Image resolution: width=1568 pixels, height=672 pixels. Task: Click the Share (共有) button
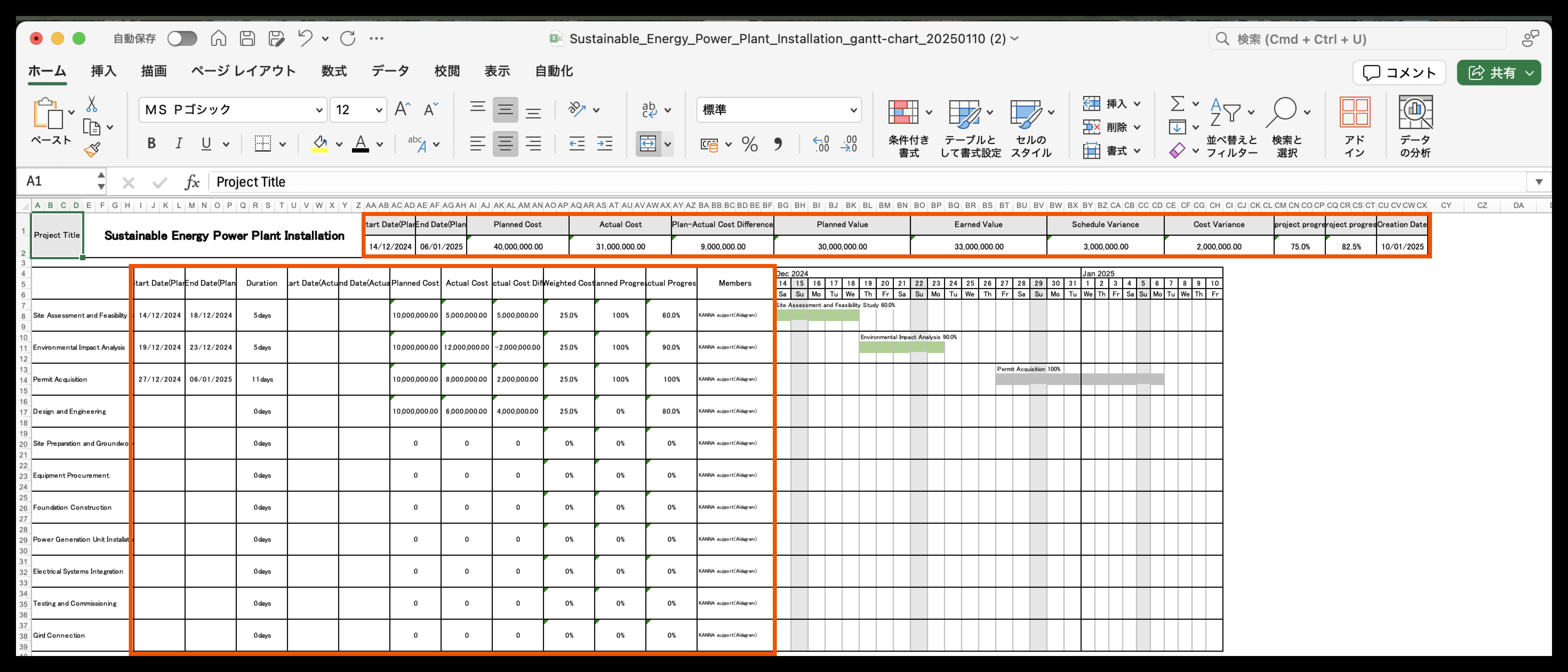tap(1497, 73)
